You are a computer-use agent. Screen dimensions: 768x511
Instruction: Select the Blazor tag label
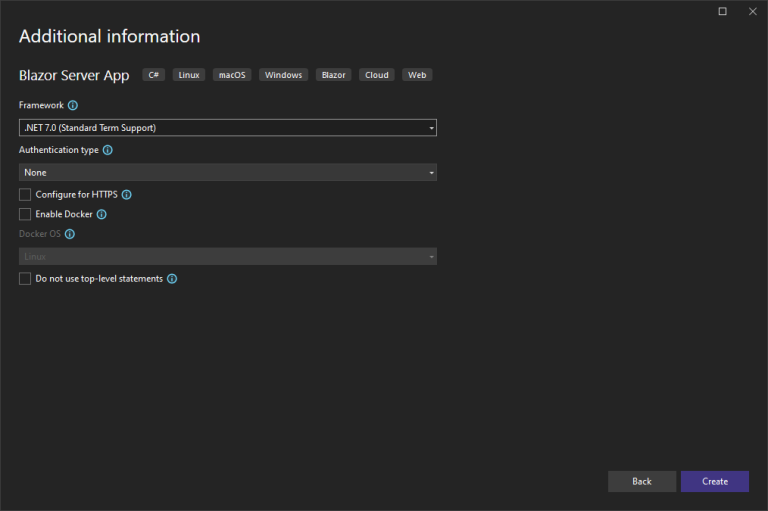point(334,75)
